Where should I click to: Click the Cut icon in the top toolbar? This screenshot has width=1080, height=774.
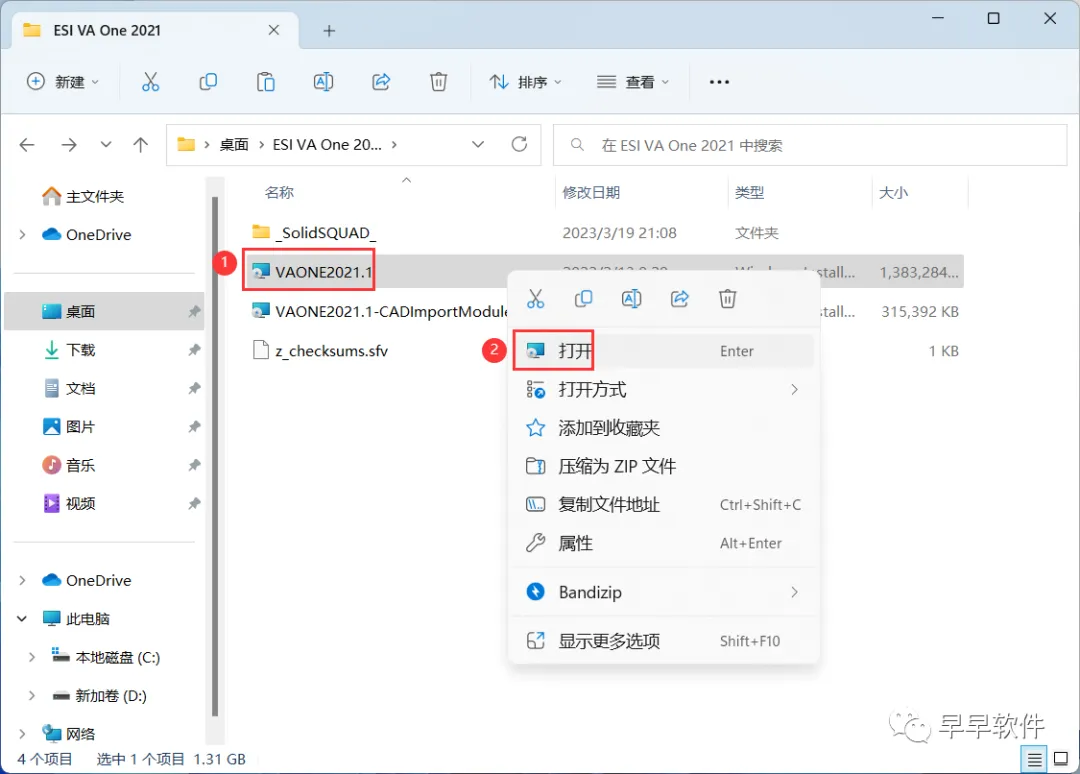[150, 82]
